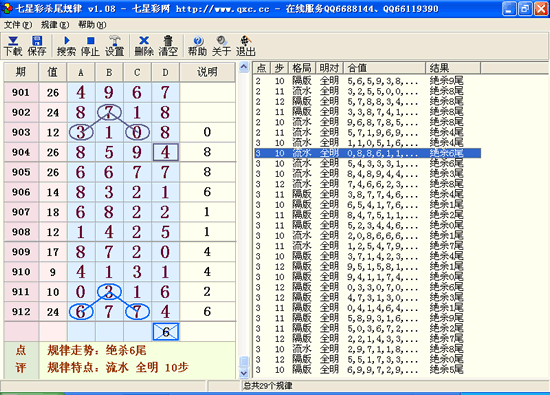This screenshot has width=550, height=395.
Task: Open 设置 settings from the toolbar
Action: [114, 46]
